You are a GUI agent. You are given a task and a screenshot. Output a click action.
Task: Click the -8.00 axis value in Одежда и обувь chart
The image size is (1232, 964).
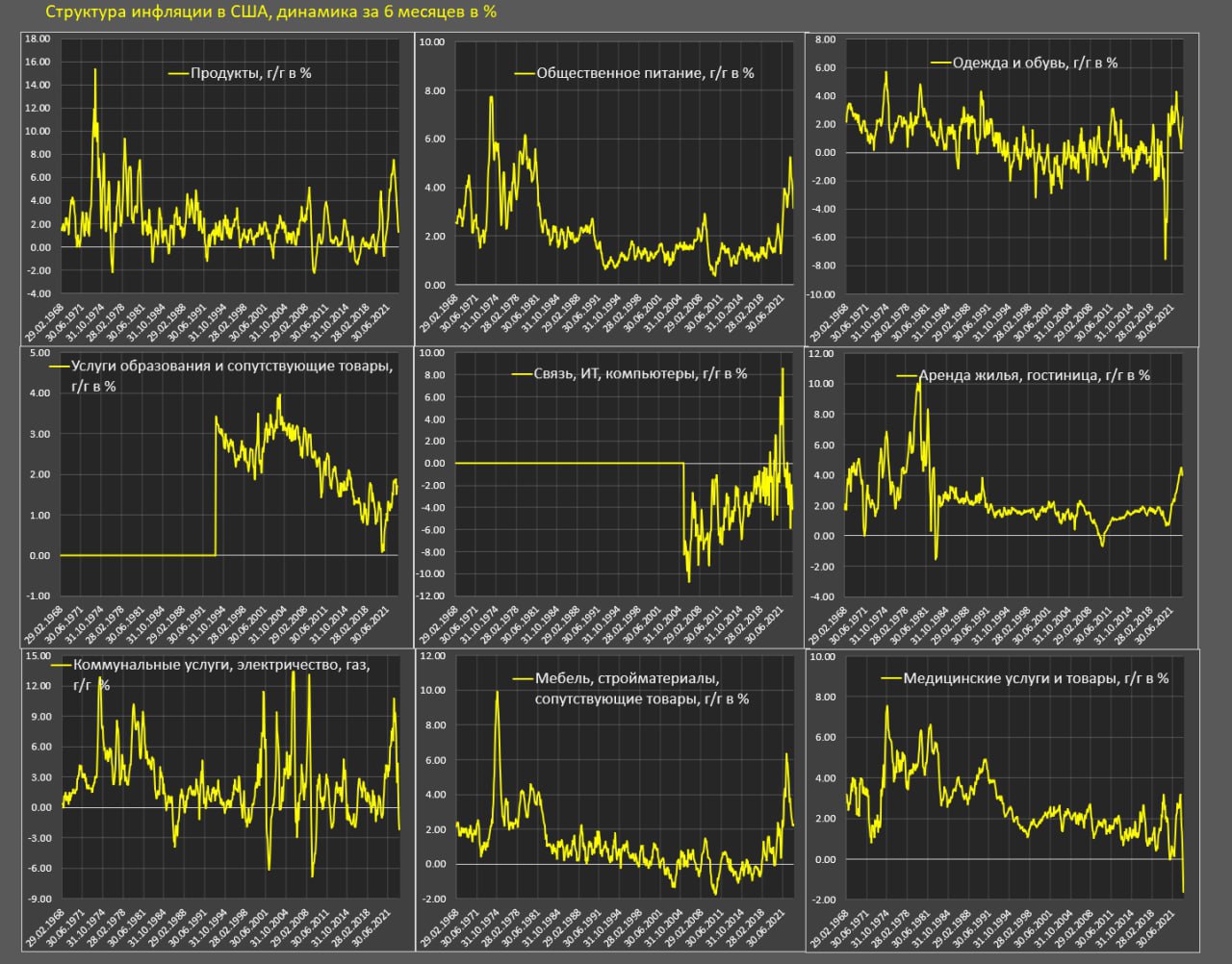823,266
